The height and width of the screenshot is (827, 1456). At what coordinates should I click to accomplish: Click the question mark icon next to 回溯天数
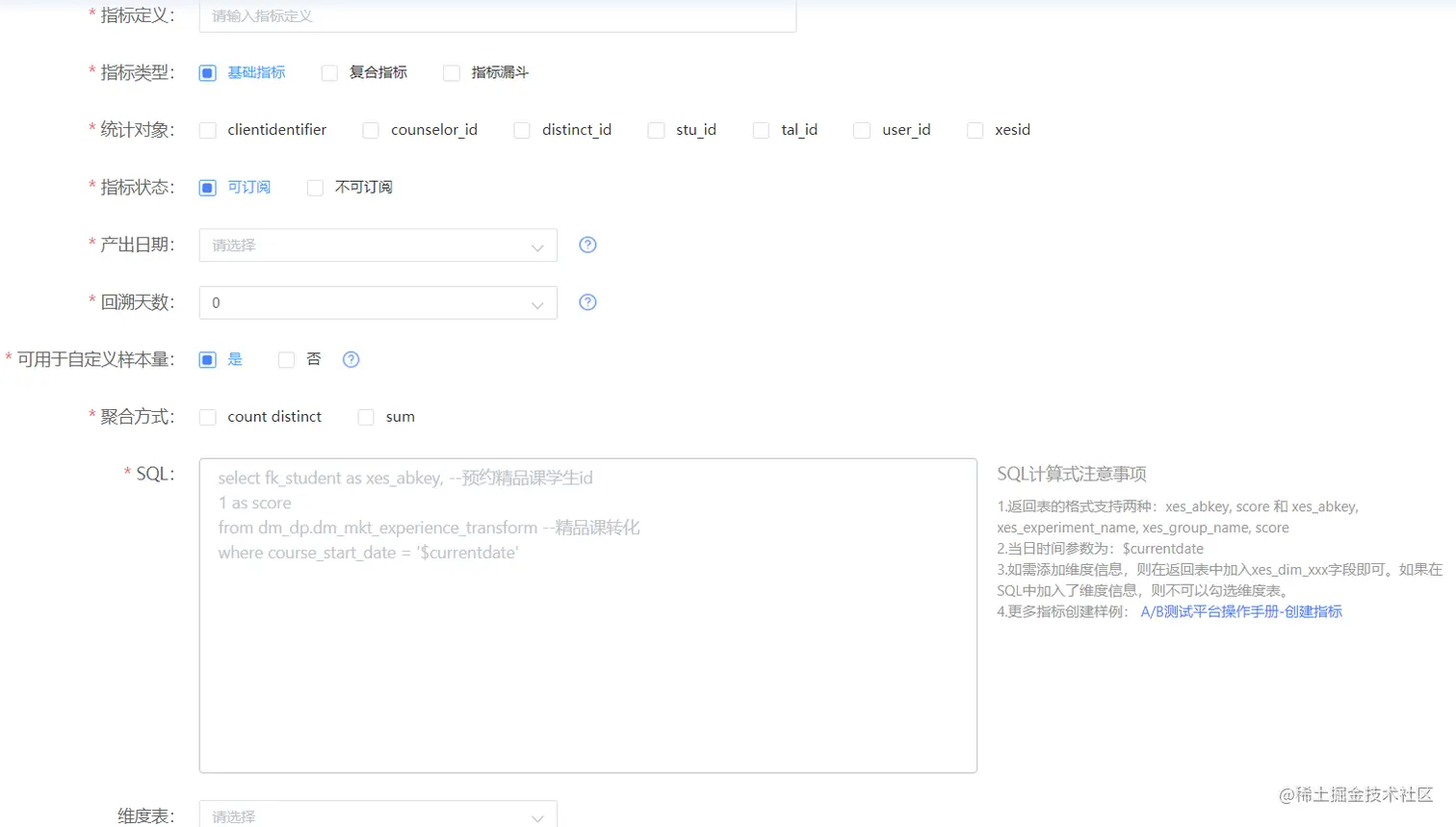click(x=587, y=301)
